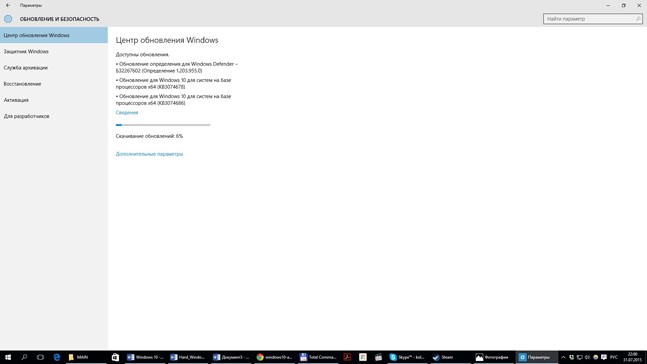Viewport: 647px width, 364px height.
Task: Switch to the Документ3 Word document
Action: [x=231, y=357]
